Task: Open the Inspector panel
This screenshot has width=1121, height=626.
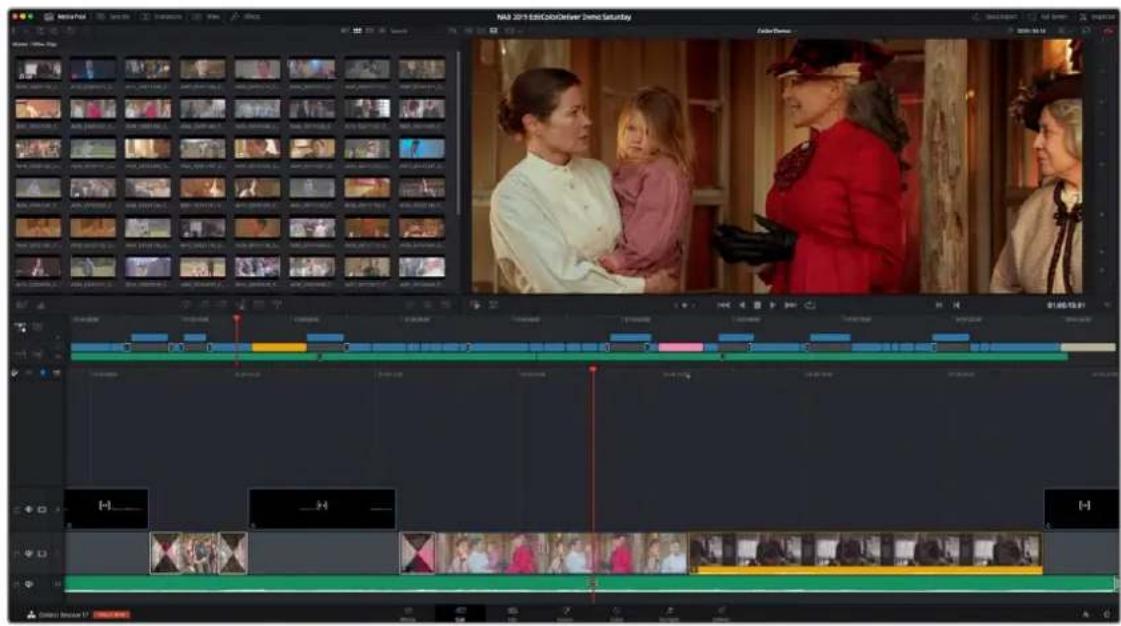Action: (1097, 16)
